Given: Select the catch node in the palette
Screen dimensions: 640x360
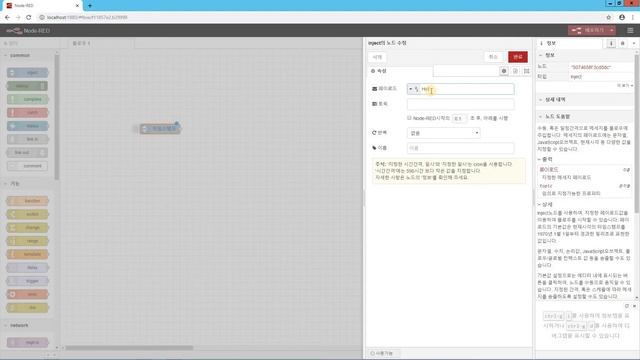Looking at the screenshot, I should pyautogui.click(x=27, y=113).
